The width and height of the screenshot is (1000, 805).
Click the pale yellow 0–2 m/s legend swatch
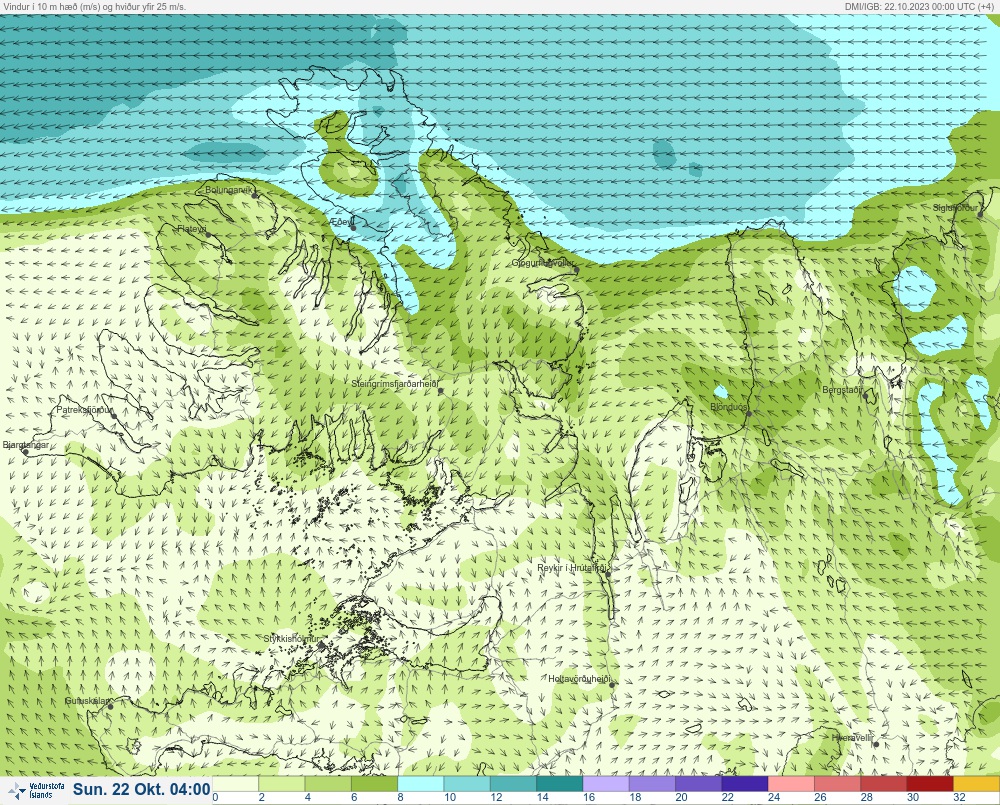click(x=235, y=784)
